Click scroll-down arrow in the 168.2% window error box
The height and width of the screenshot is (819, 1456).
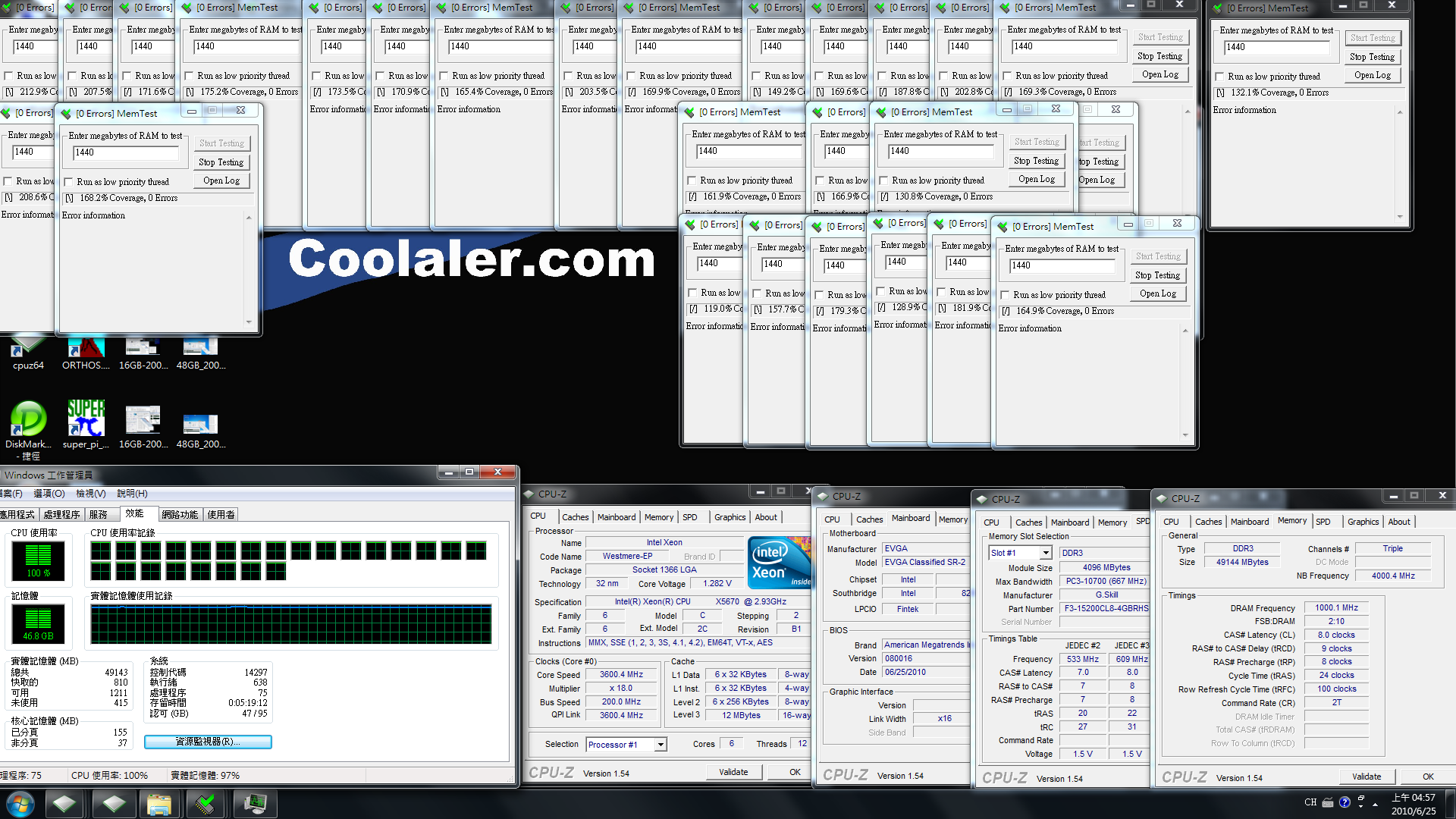(x=249, y=322)
